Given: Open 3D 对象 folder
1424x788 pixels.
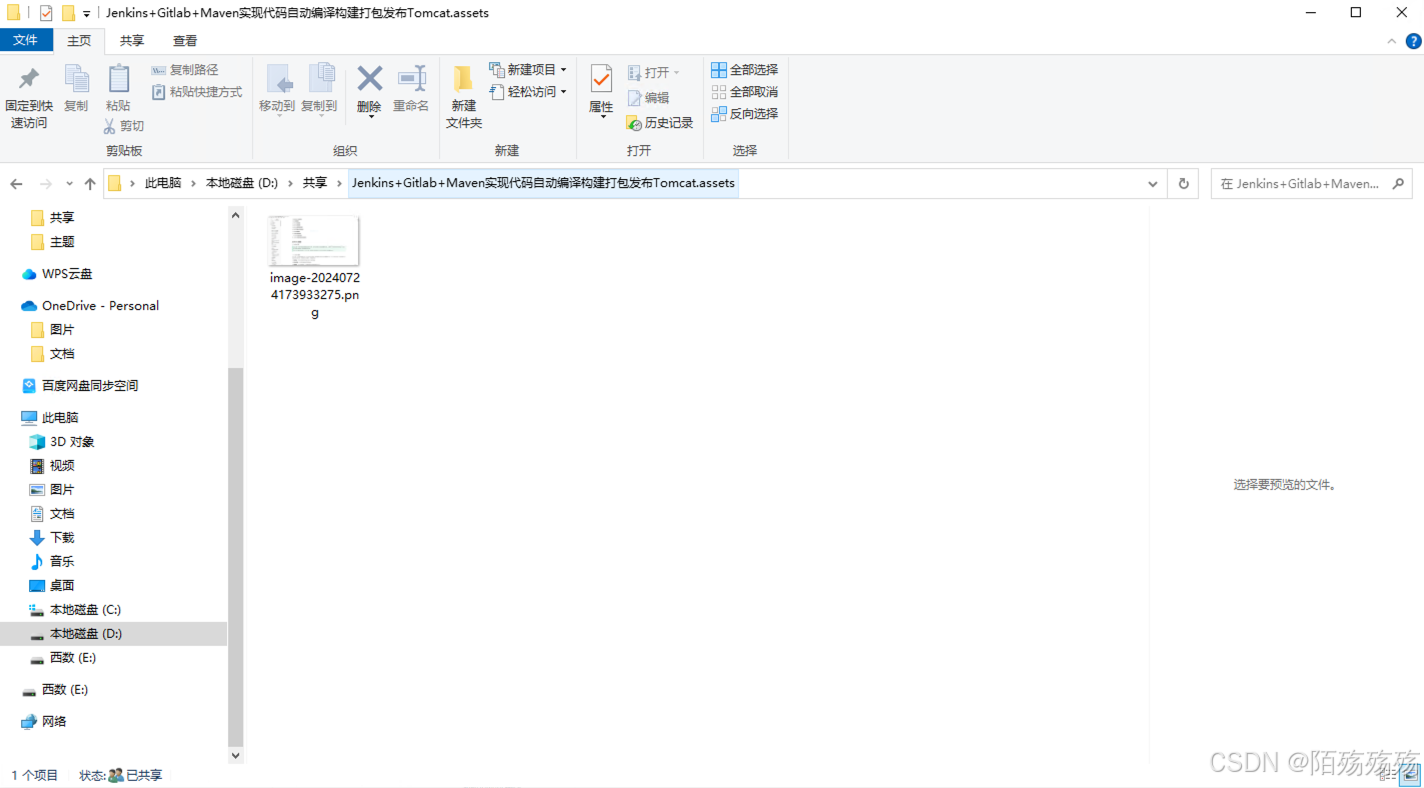Looking at the screenshot, I should [x=72, y=441].
